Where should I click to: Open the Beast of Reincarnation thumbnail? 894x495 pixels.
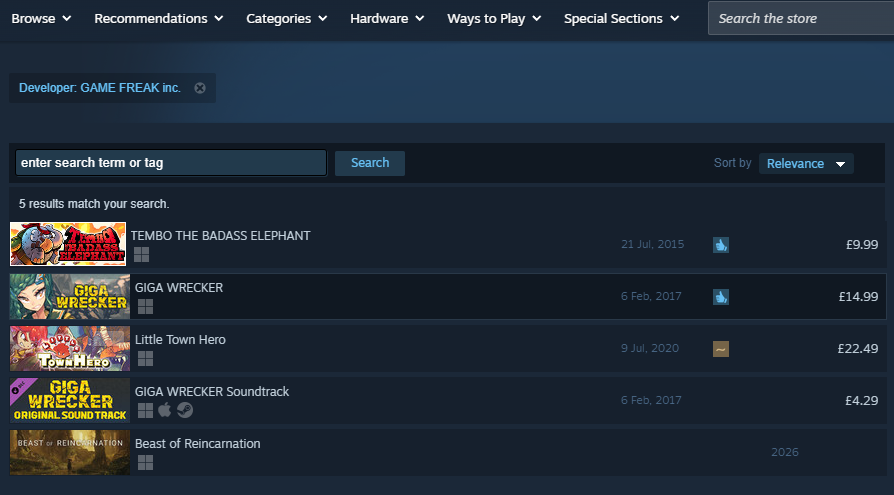tap(70, 452)
